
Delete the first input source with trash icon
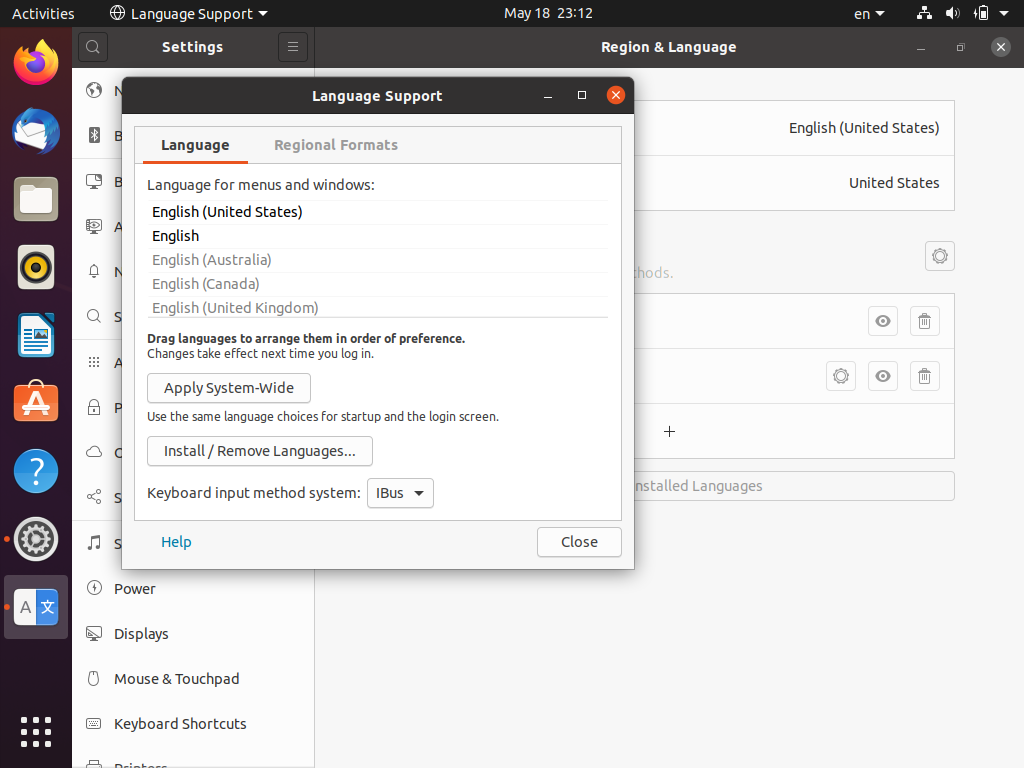(924, 321)
